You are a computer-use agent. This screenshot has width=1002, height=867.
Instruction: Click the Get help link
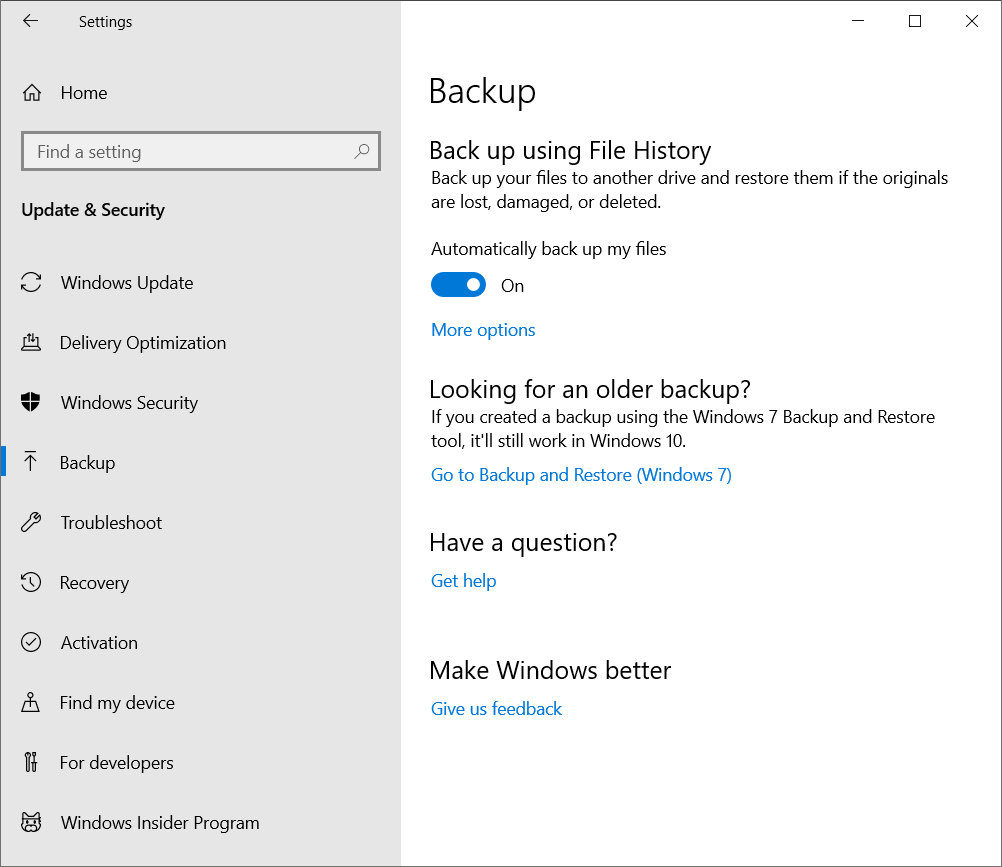click(463, 581)
